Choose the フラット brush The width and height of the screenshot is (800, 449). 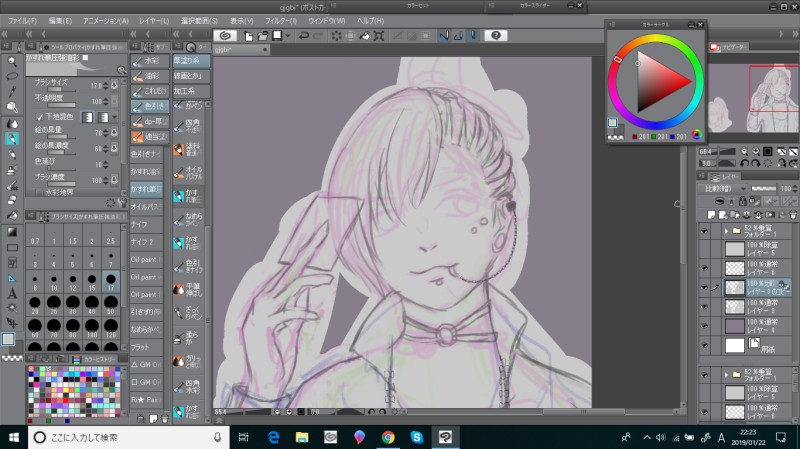[146, 347]
